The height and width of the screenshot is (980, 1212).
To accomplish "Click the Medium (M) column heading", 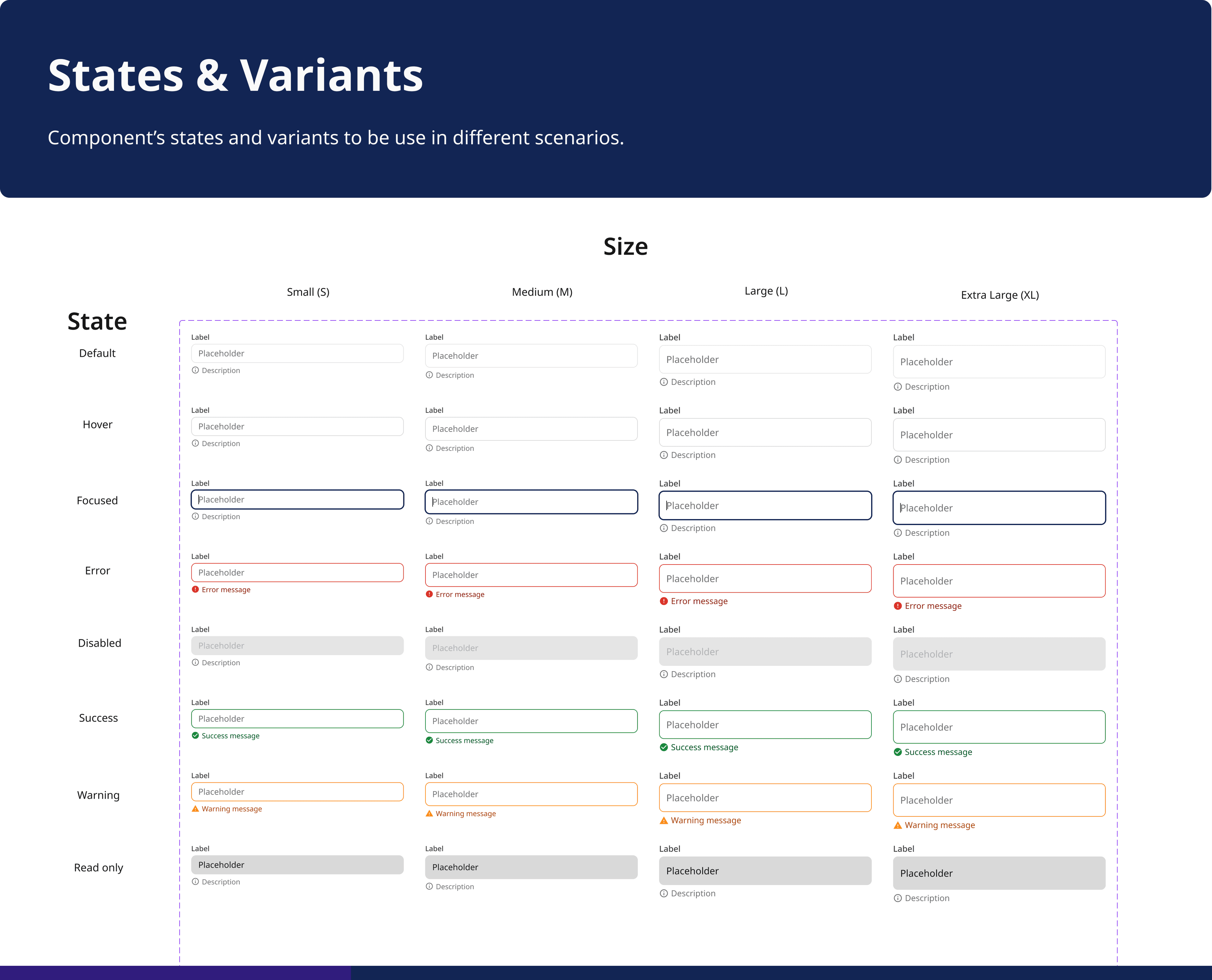I will click(x=542, y=292).
